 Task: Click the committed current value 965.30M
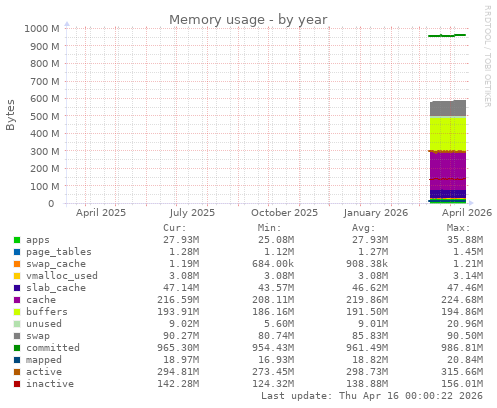point(178,348)
